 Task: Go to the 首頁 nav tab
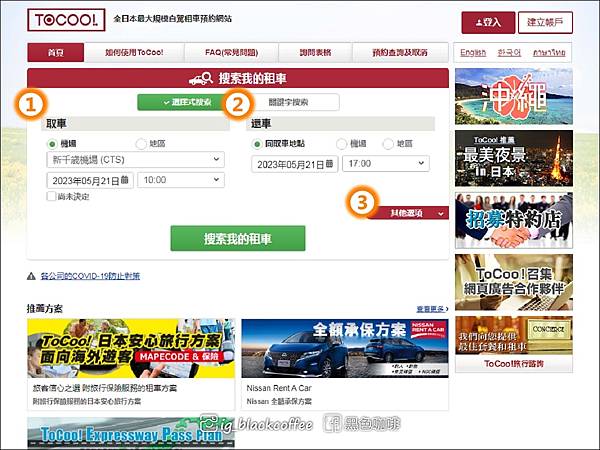55,52
